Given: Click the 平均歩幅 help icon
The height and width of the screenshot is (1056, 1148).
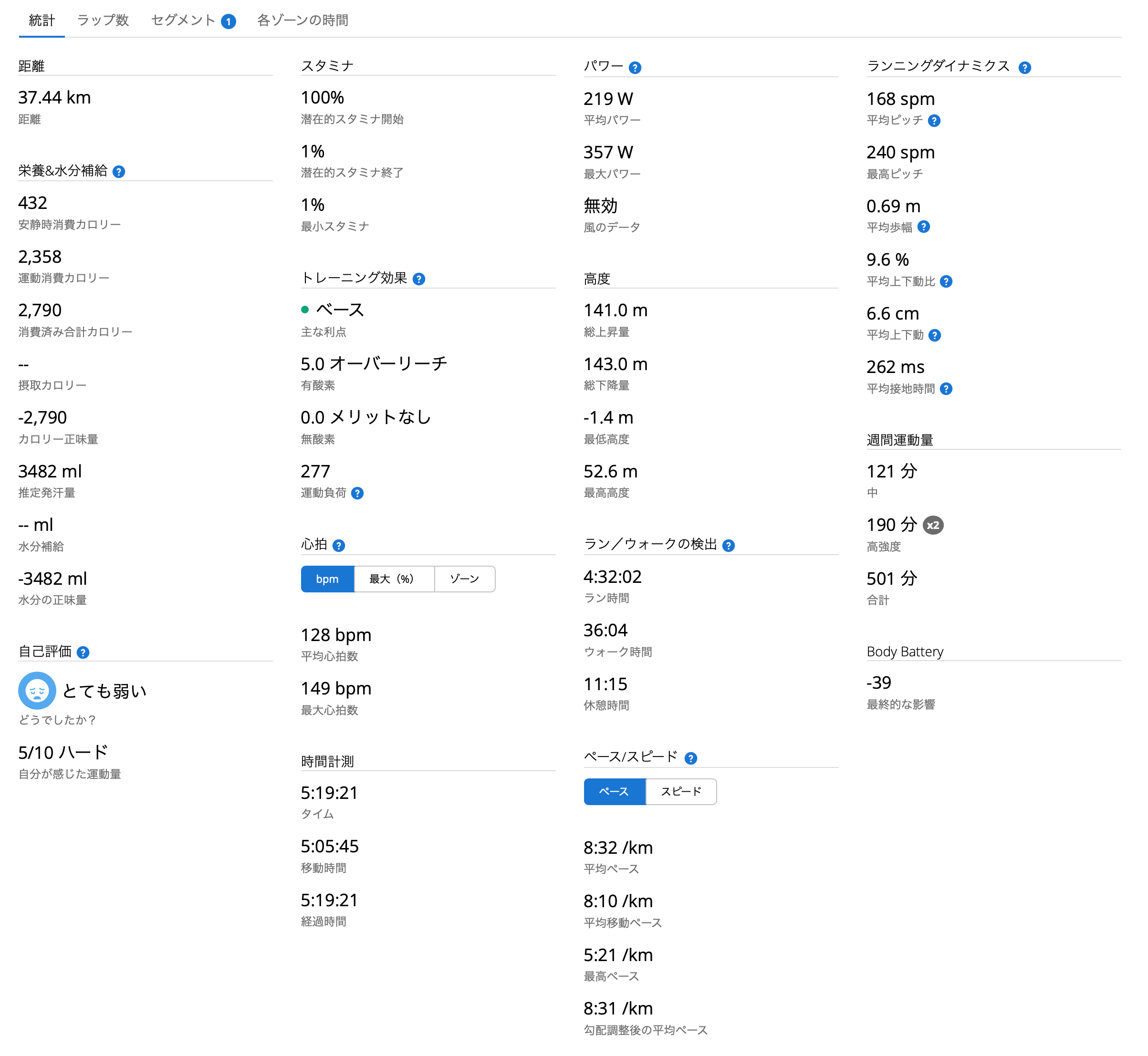Looking at the screenshot, I should (x=923, y=227).
